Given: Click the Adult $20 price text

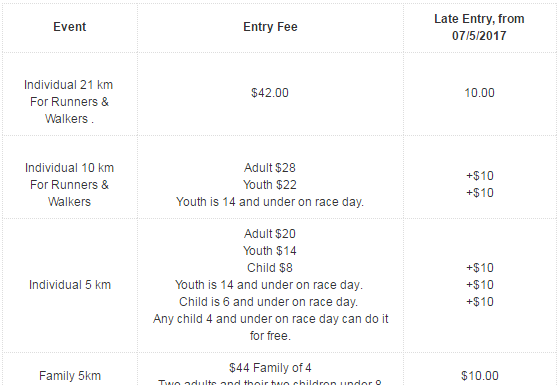Looking at the screenshot, I should [270, 234].
